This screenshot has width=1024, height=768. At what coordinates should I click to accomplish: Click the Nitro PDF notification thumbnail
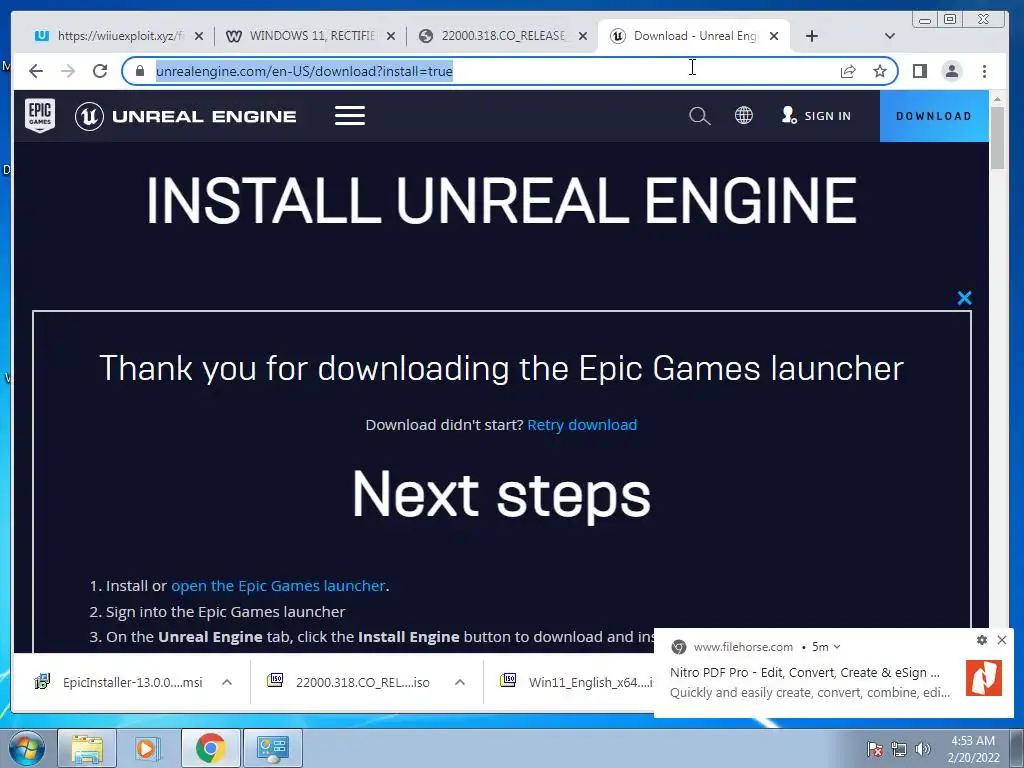pos(984,678)
